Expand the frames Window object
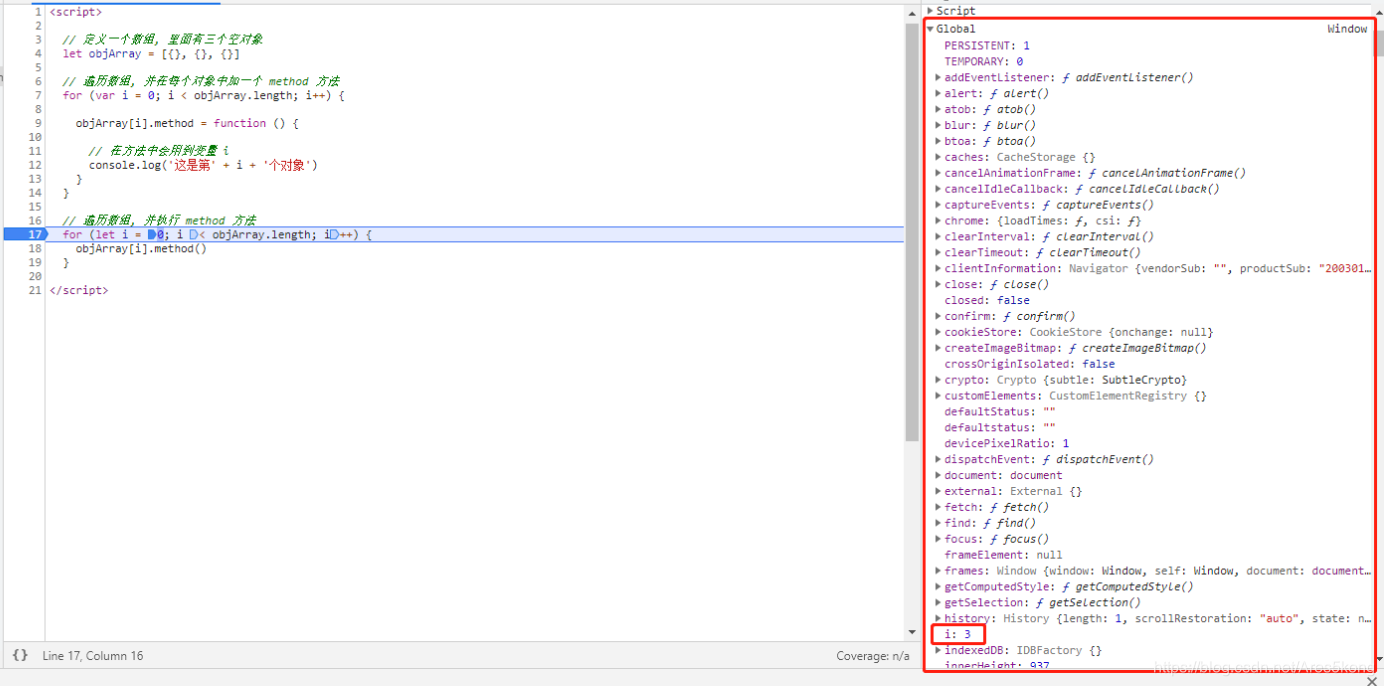This screenshot has width=1384, height=686. pyautogui.click(x=938, y=571)
